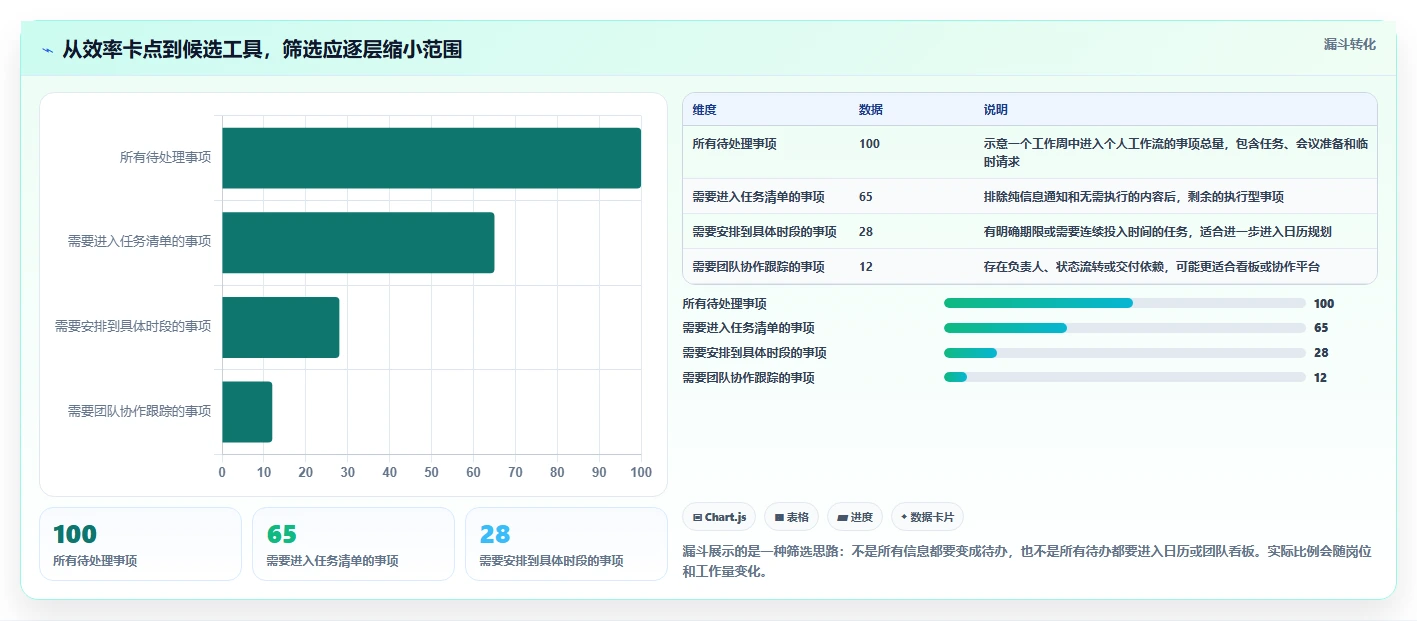Image resolution: width=1417 pixels, height=621 pixels.
Task: Click the 需要安排到具体时段的事项 progress bar
Action: click(1124, 353)
